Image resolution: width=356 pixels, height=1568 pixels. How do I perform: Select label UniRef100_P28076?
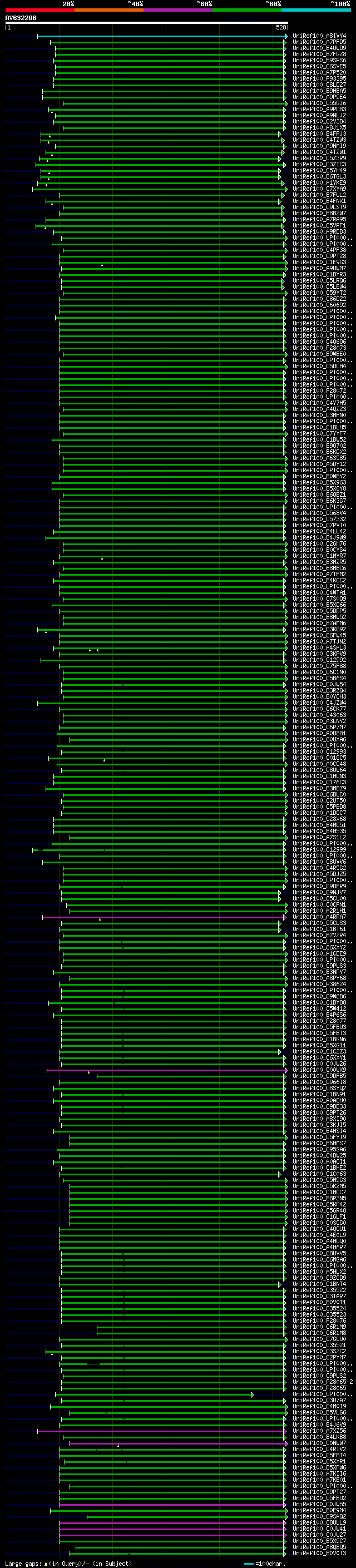point(319,1321)
